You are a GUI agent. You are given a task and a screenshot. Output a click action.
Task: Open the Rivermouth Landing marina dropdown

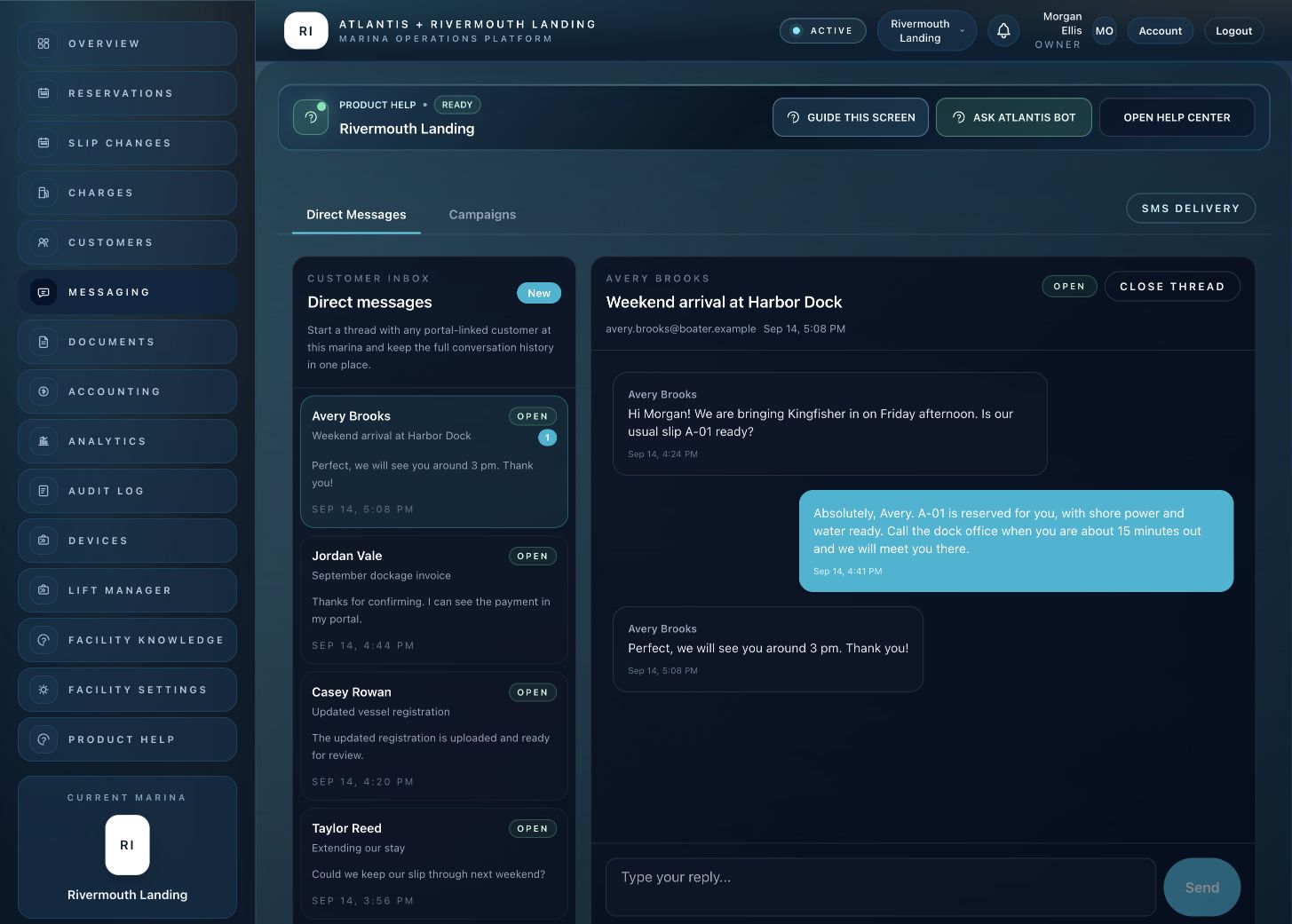(x=927, y=31)
